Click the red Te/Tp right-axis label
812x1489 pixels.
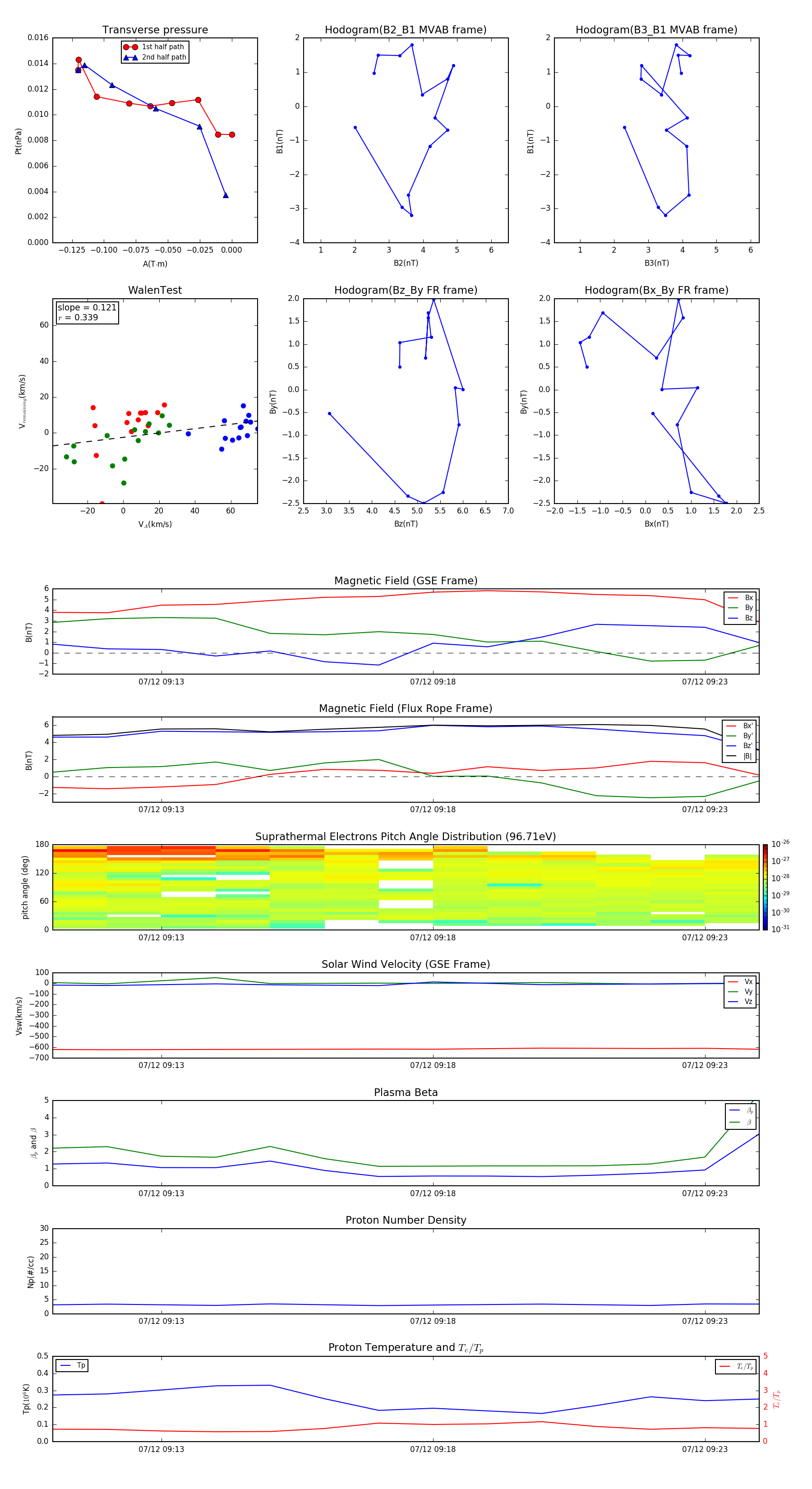pyautogui.click(x=777, y=1399)
